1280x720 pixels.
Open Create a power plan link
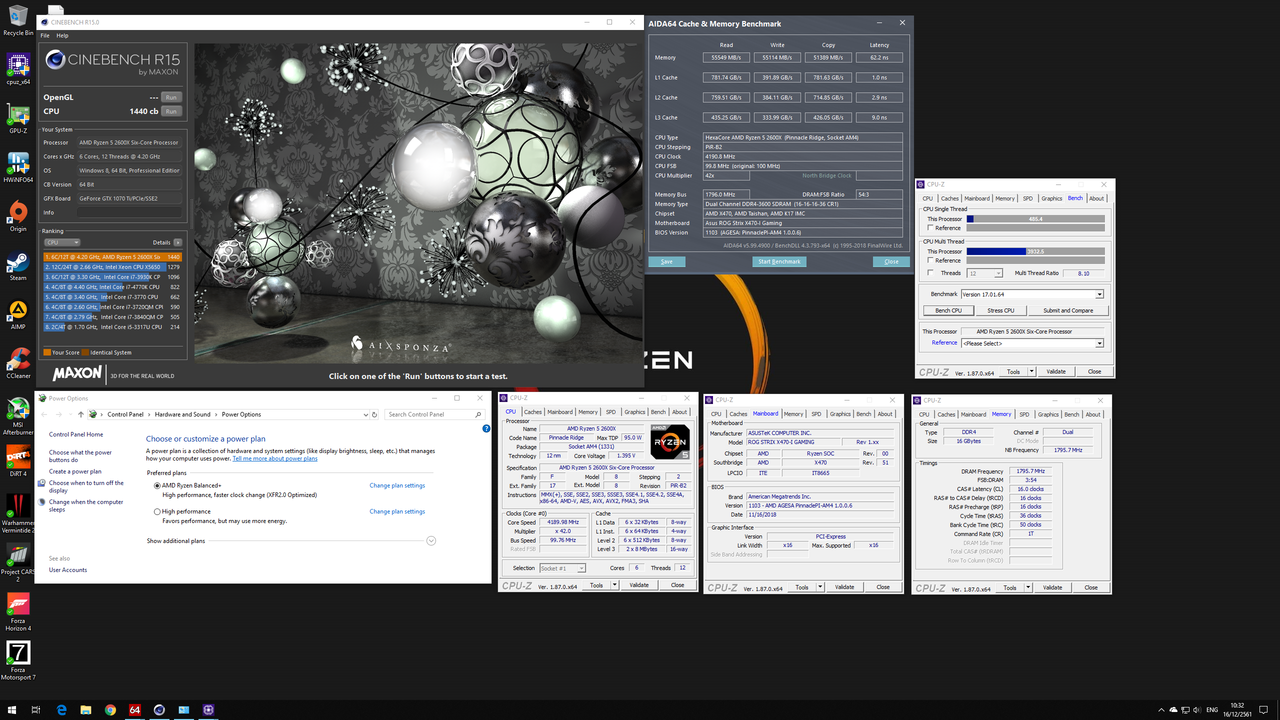click(x=75, y=472)
